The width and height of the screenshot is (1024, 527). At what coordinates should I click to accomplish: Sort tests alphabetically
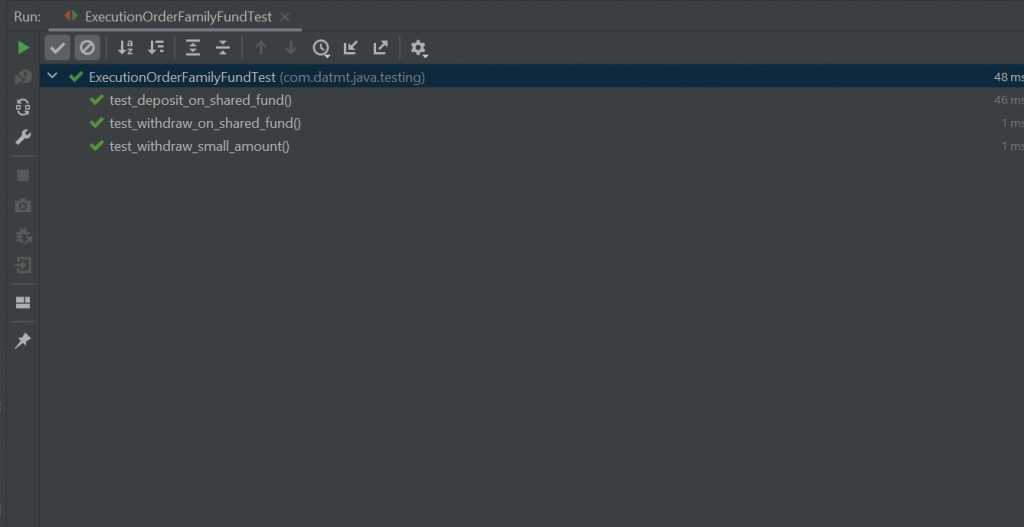125,48
